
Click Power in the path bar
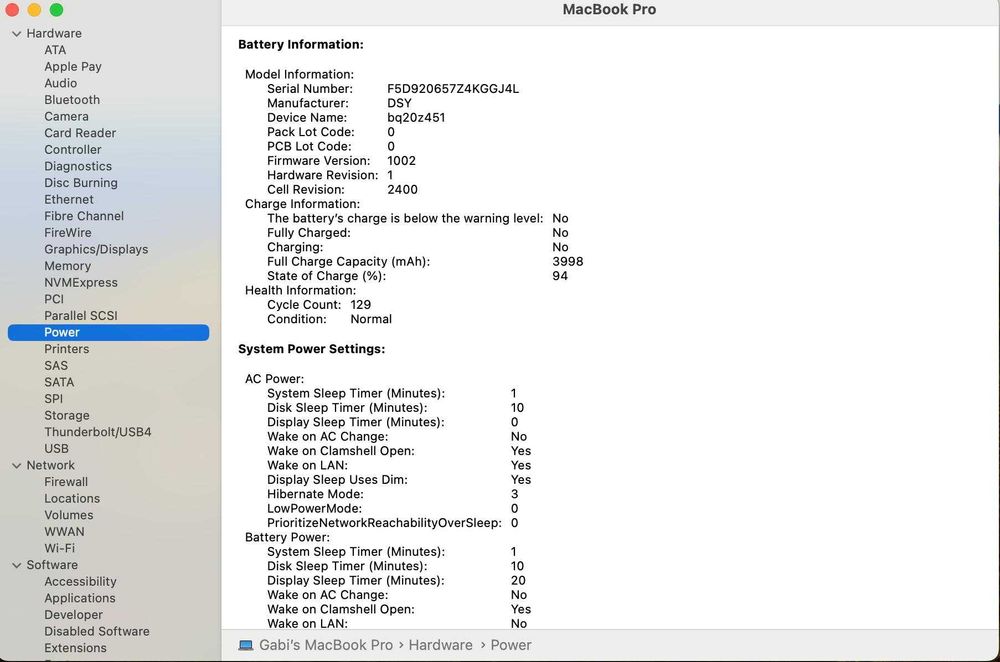tap(511, 645)
